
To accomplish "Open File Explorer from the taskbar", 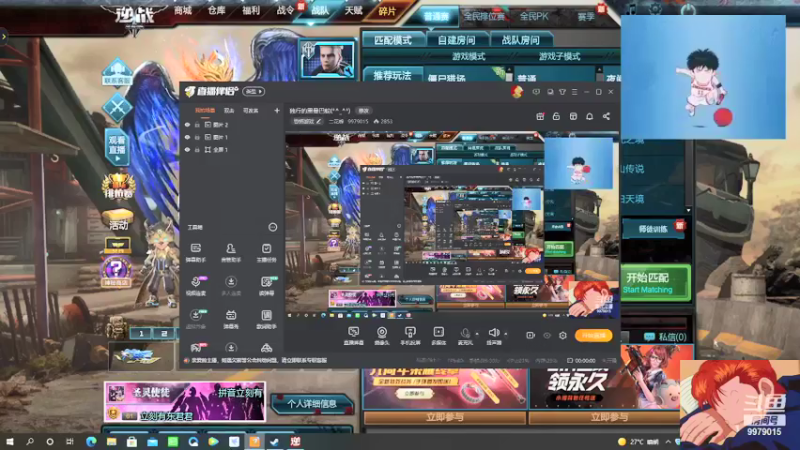I will (111, 441).
